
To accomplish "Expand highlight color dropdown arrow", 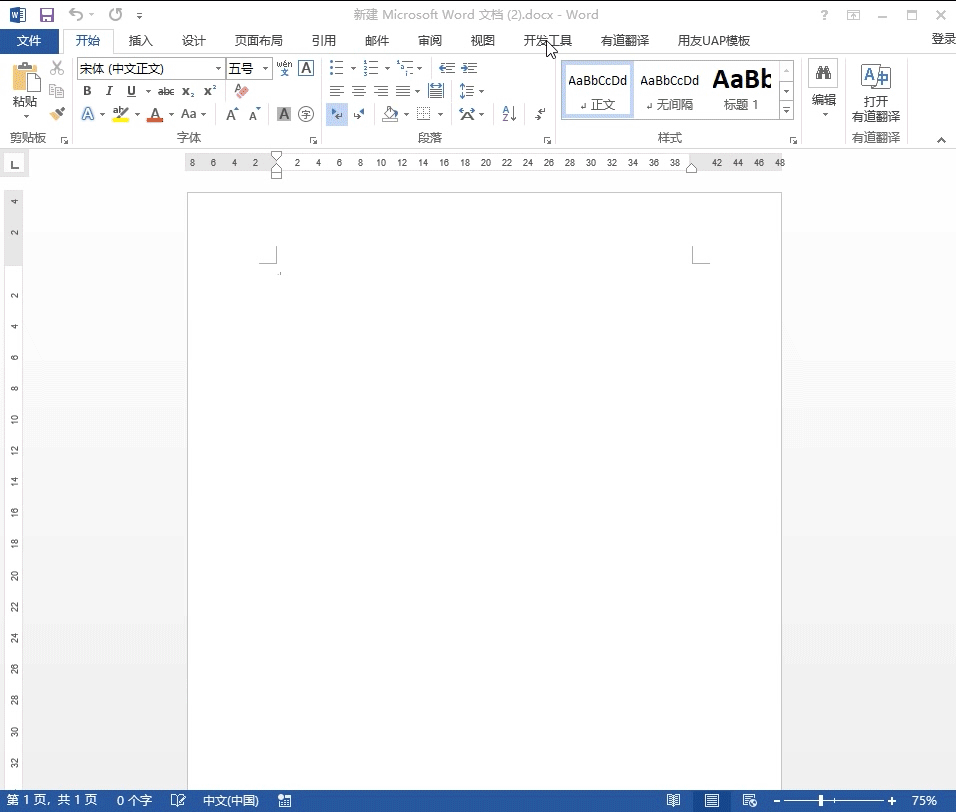I will (x=137, y=114).
